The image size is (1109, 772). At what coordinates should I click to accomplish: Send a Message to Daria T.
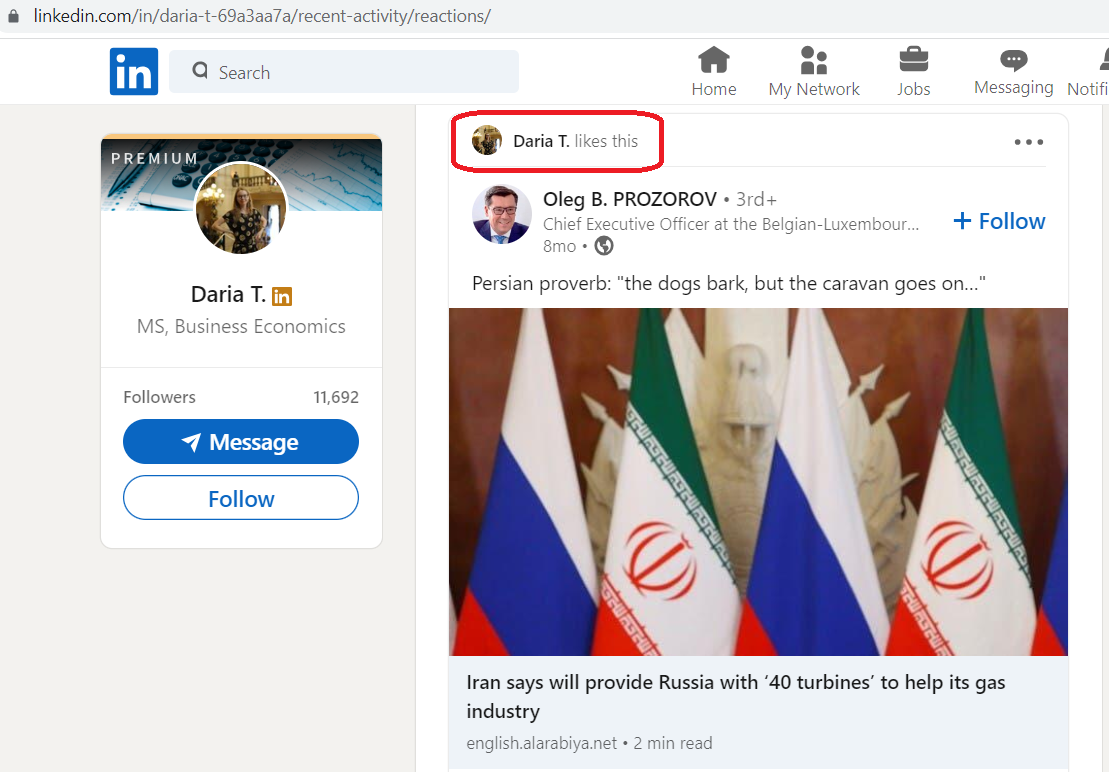point(240,442)
